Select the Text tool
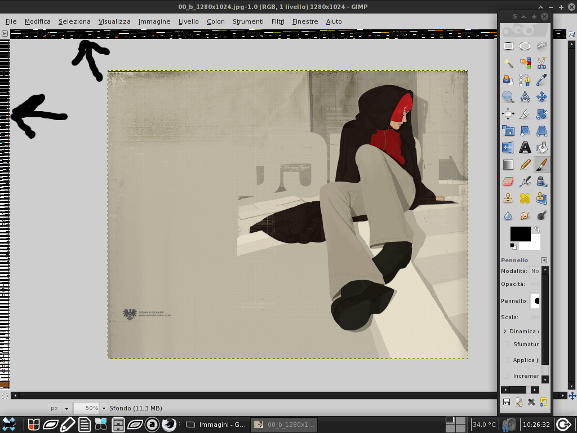The width and height of the screenshot is (577, 433). pyautogui.click(x=525, y=148)
